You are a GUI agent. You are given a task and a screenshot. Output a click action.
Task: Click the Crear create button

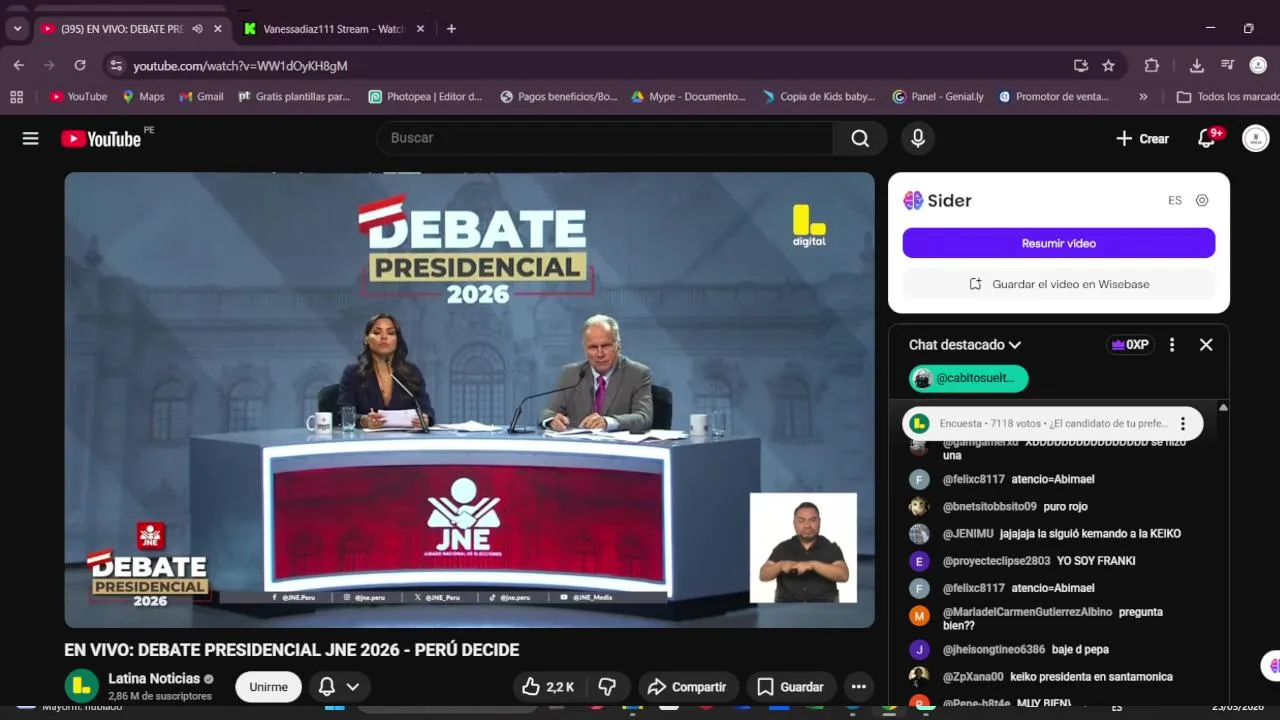(1142, 139)
